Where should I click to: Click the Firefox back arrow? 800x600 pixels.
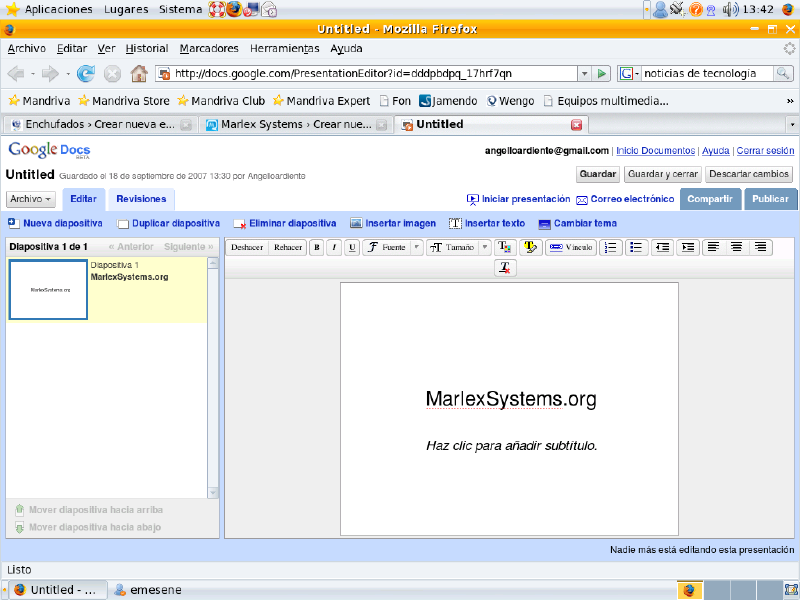[x=16, y=73]
